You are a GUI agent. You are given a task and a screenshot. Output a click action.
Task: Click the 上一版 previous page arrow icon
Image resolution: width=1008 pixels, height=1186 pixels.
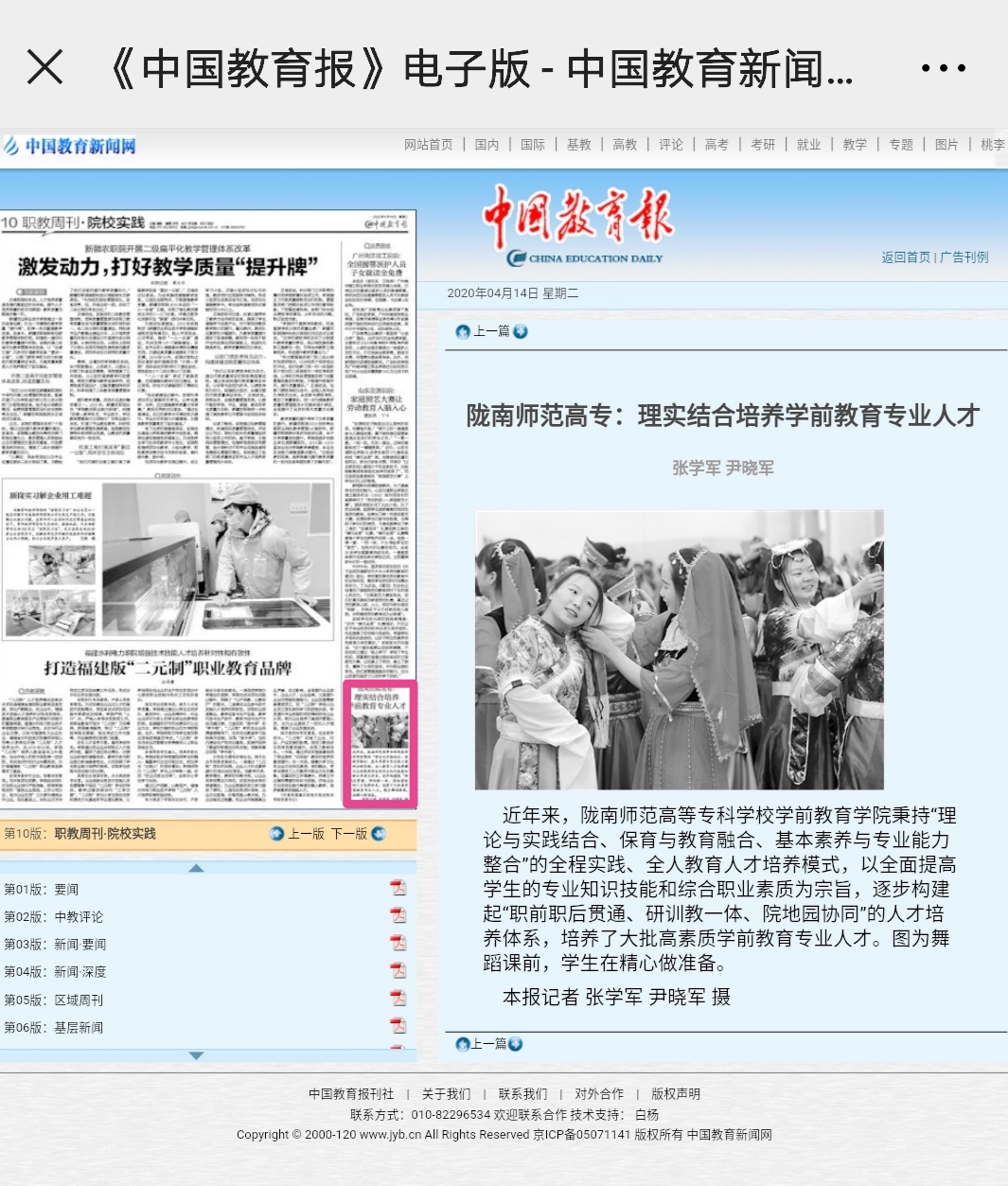pos(276,834)
